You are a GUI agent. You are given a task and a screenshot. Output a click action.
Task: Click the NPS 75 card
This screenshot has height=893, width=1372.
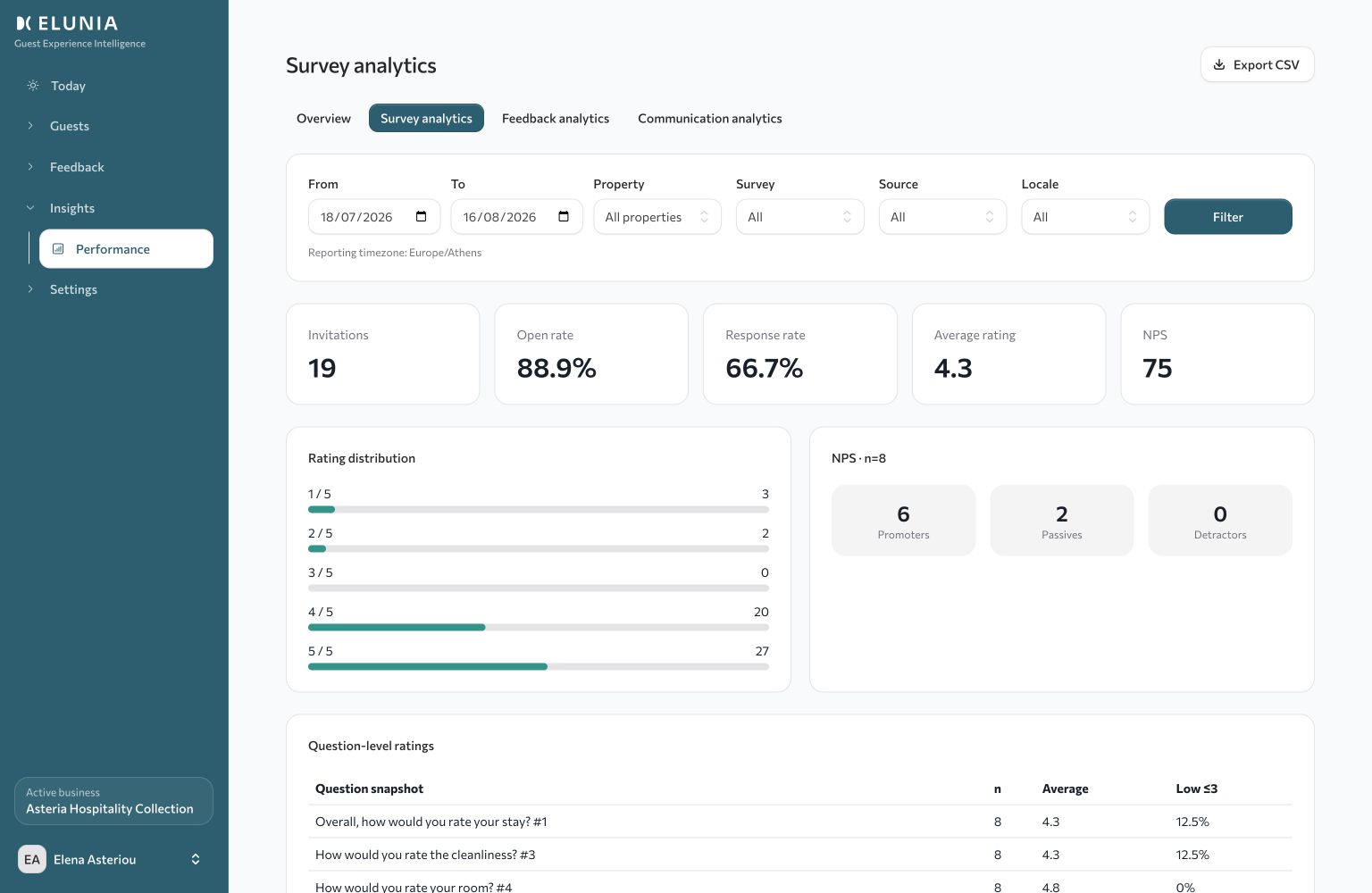1217,354
